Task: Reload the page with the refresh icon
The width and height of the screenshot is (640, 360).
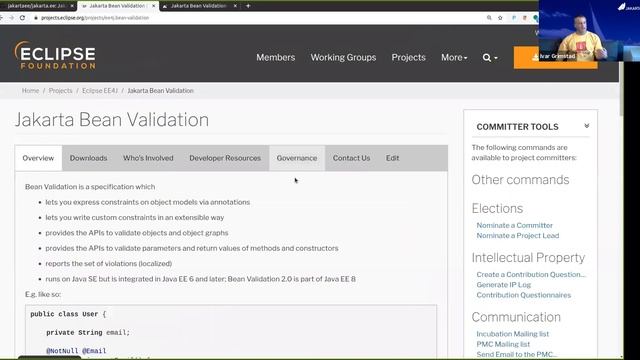Action: click(x=22, y=18)
